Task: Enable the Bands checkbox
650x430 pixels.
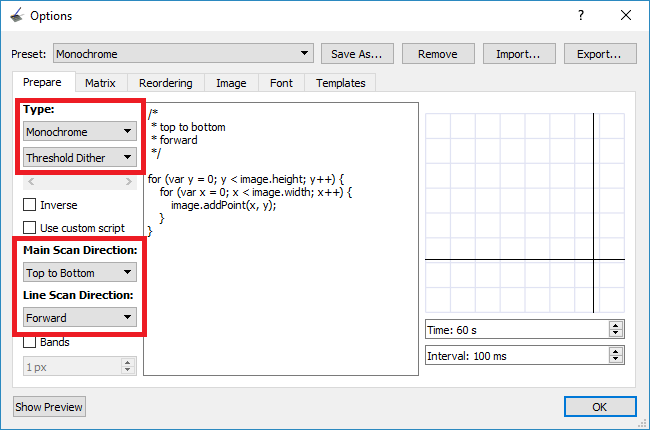Action: pyautogui.click(x=30, y=342)
